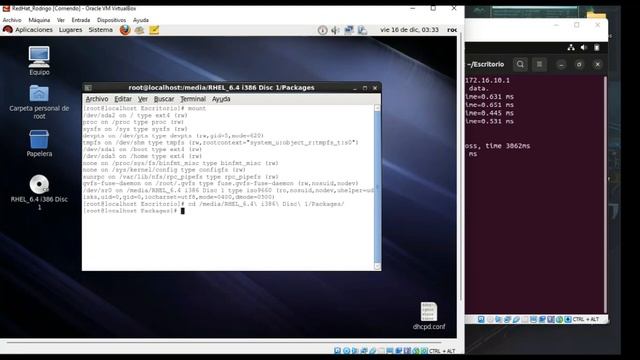Open the Terminal menu in terminal menubar
Viewport: 640px width, 360px height.
pos(193,99)
